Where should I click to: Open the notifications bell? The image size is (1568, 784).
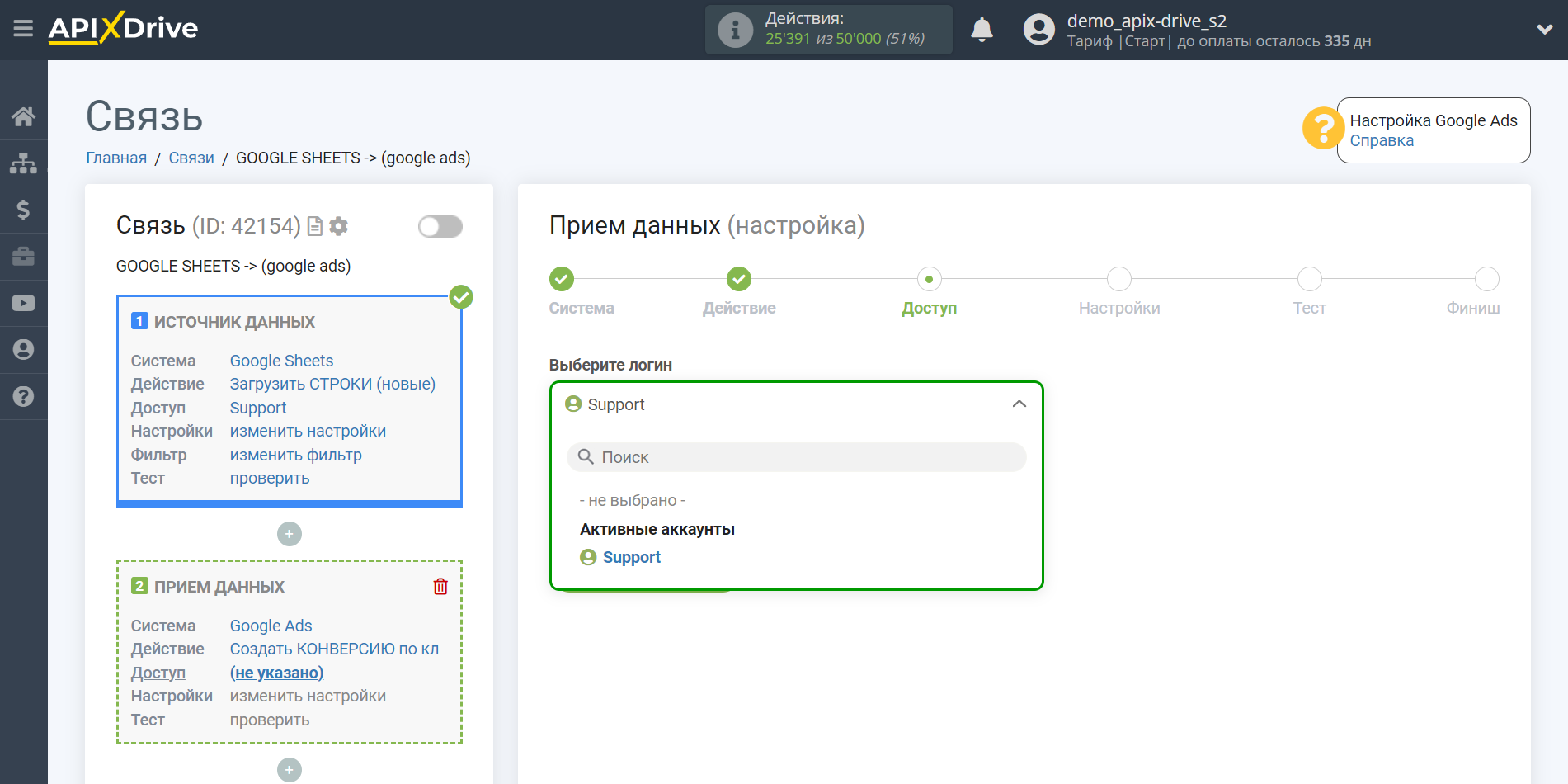click(x=982, y=30)
